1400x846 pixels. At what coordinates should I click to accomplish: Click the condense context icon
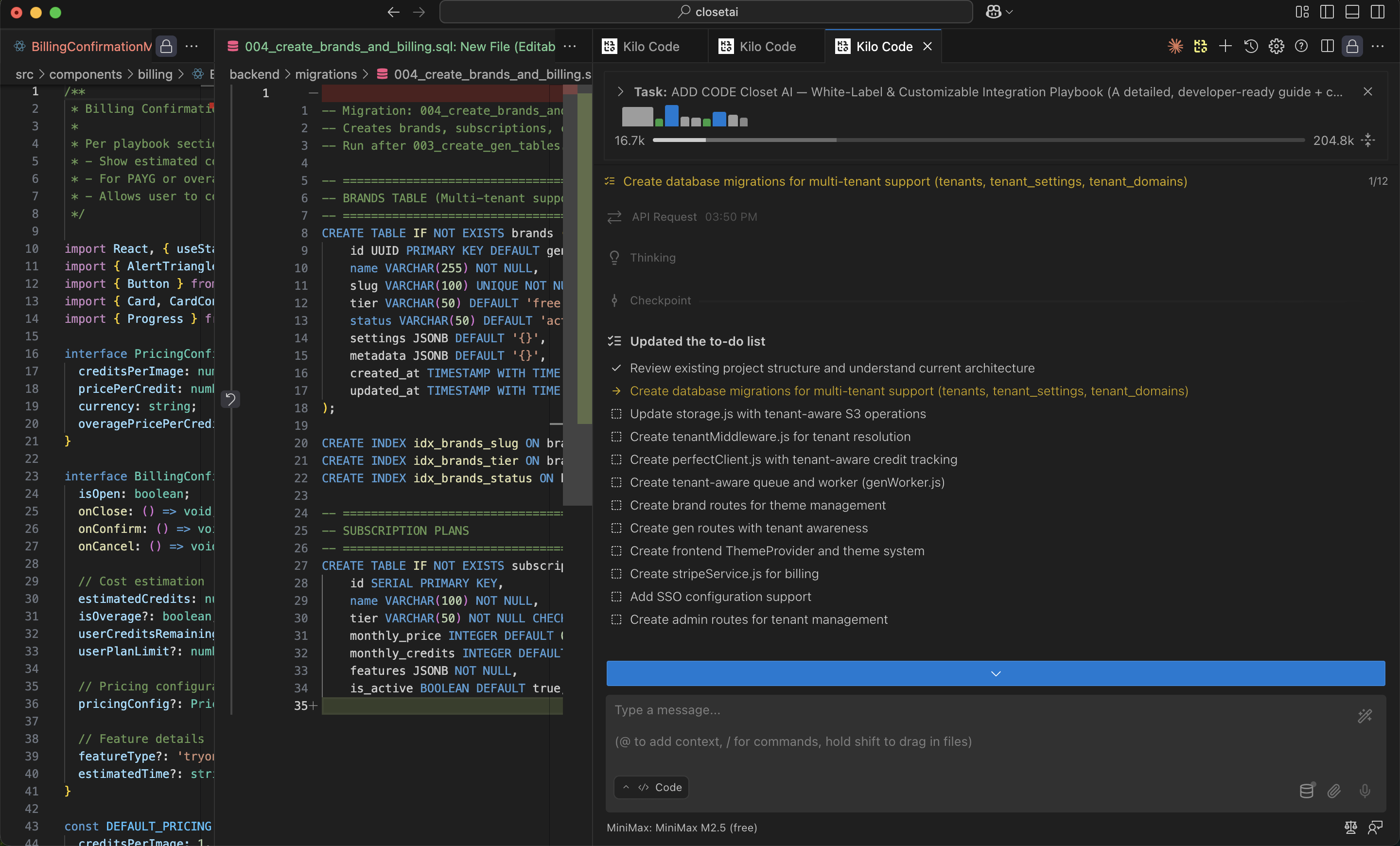point(1368,140)
